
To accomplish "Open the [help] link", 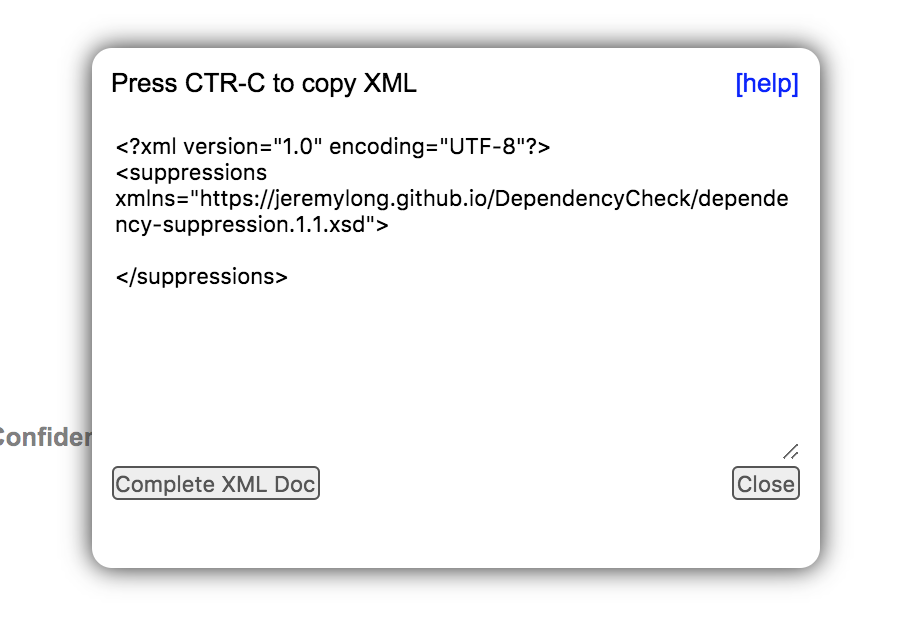I will (x=766, y=84).
